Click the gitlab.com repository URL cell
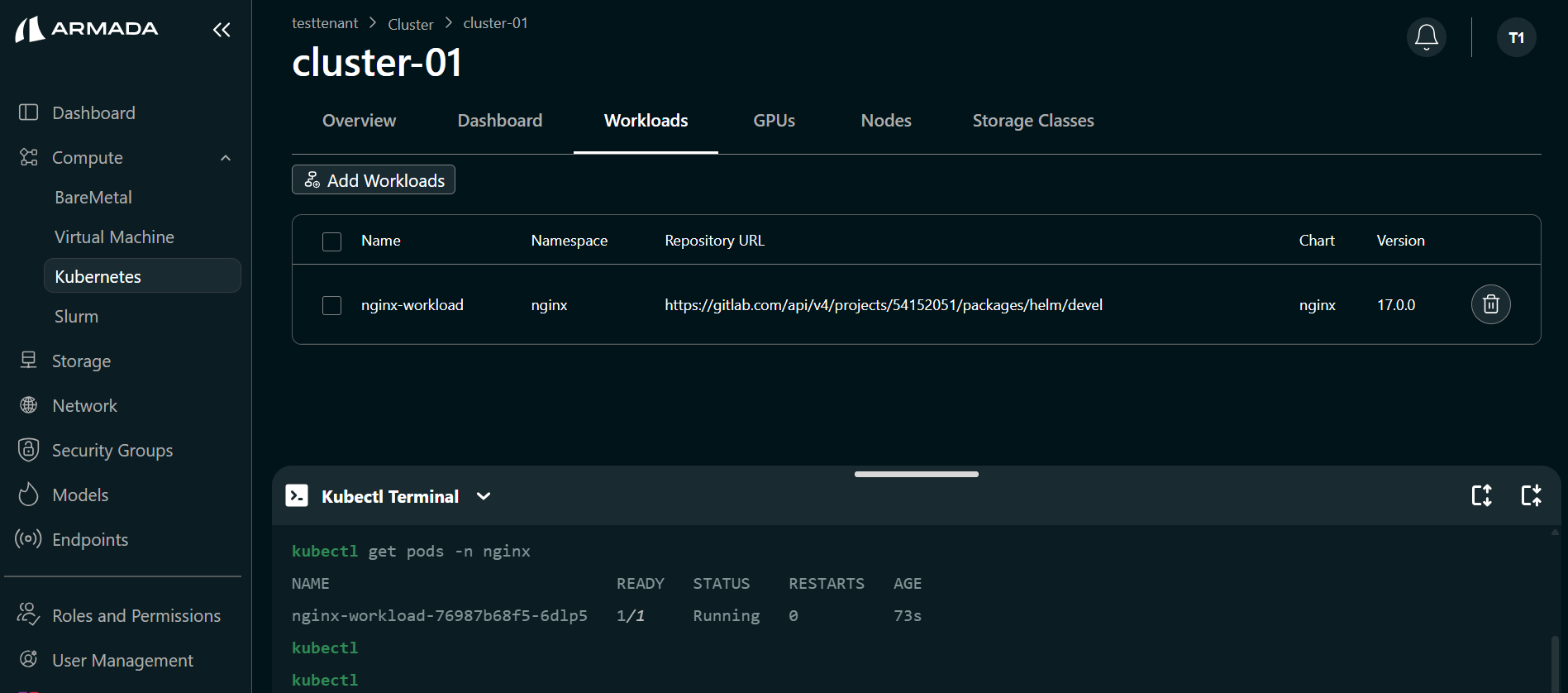Viewport: 1568px width, 693px height. tap(884, 305)
